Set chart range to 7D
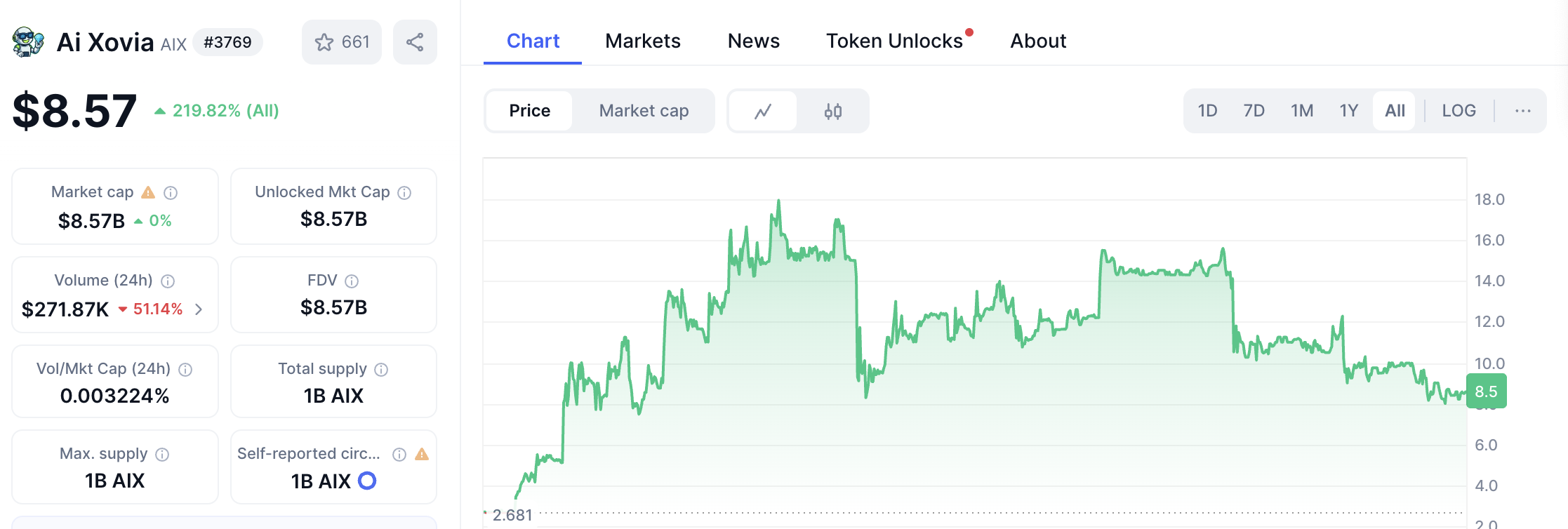This screenshot has height=529, width=1568. 1254,111
